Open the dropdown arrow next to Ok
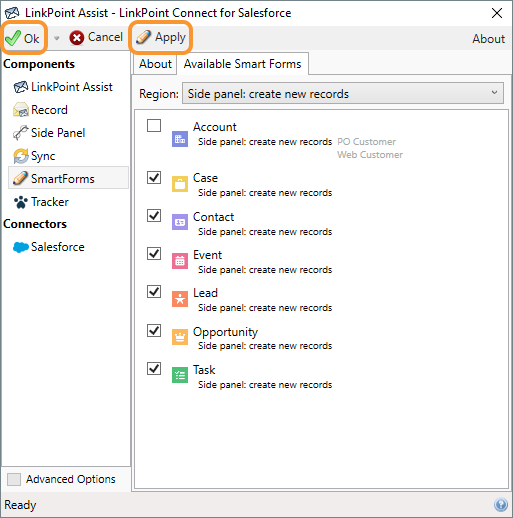Viewport: 513px width, 518px height. click(57, 38)
